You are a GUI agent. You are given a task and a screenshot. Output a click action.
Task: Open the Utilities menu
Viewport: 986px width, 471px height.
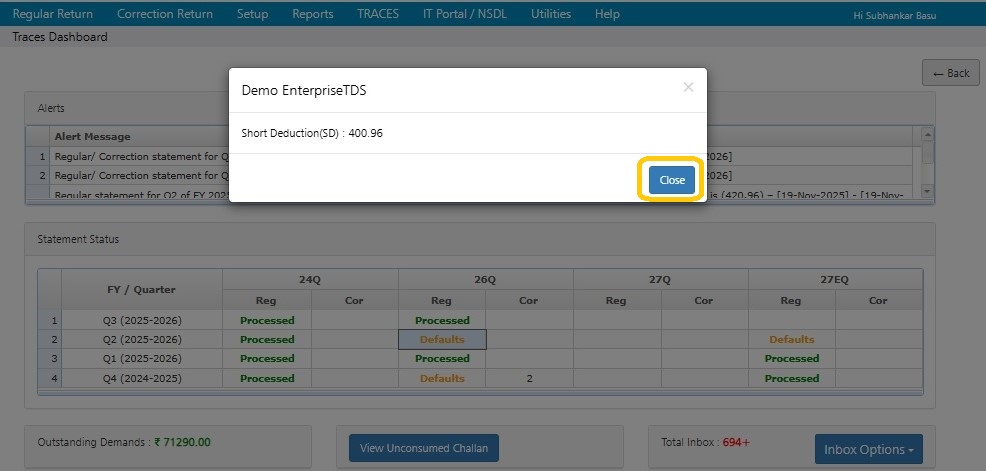click(551, 14)
